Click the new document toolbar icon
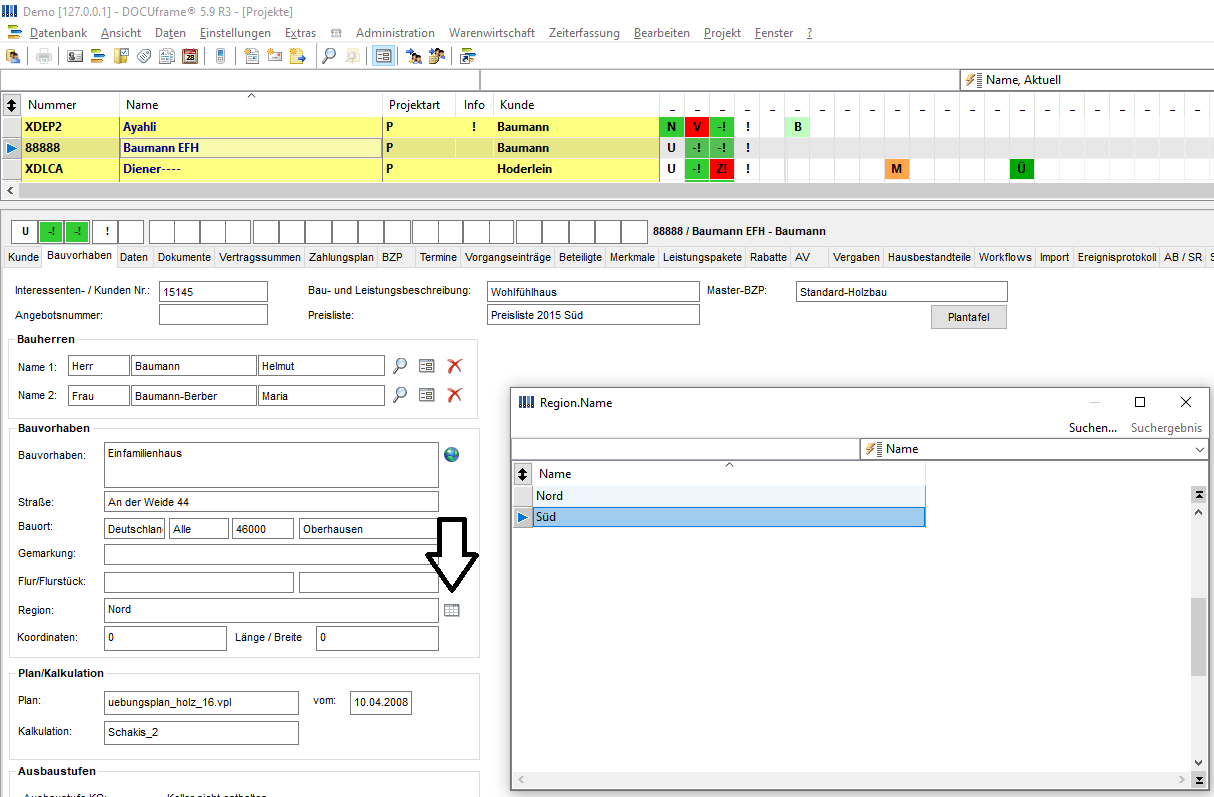 (x=251, y=56)
